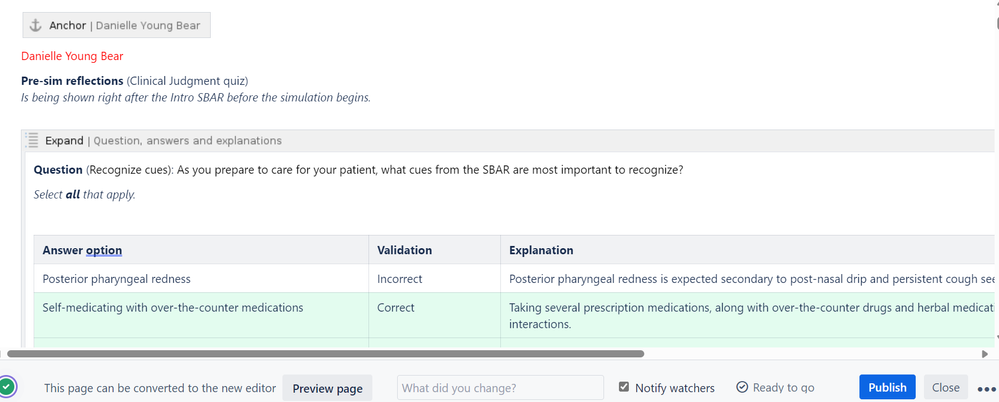Click the Expand macro list icon
The width and height of the screenshot is (999, 402).
[31, 141]
